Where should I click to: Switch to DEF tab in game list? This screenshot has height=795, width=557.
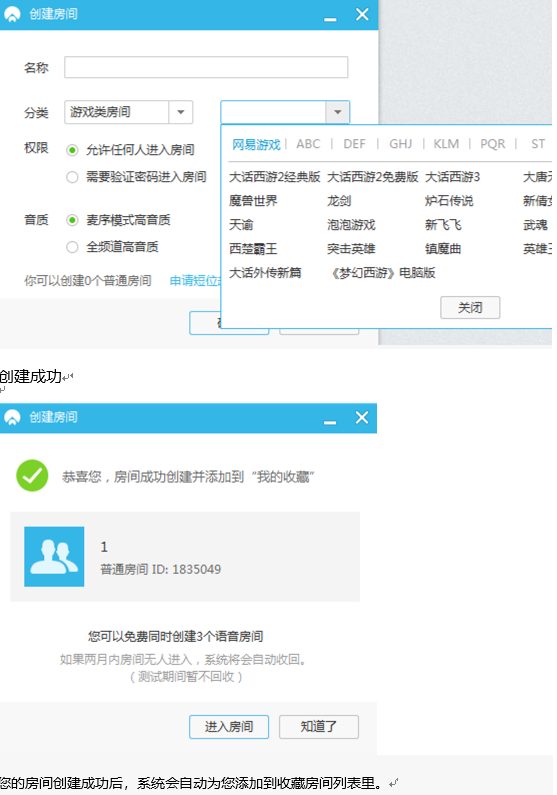pos(354,144)
